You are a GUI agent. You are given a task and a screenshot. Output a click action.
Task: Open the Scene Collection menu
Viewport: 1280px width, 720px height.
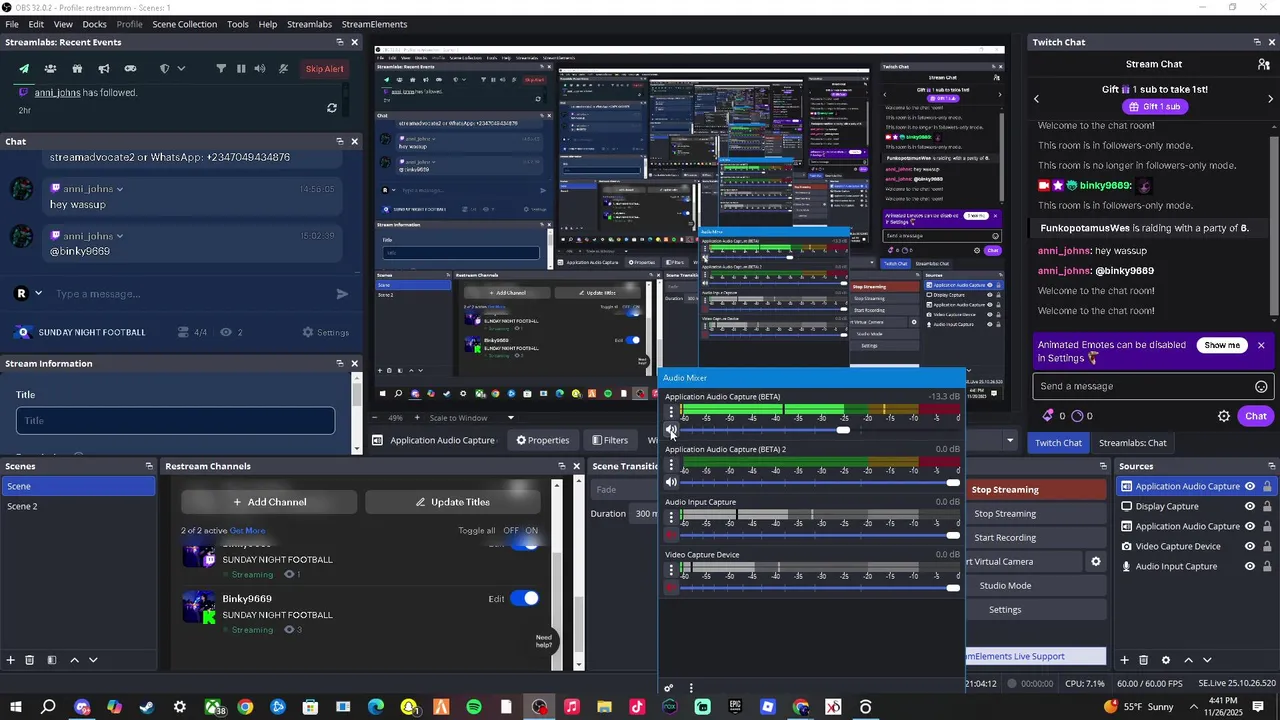185,24
